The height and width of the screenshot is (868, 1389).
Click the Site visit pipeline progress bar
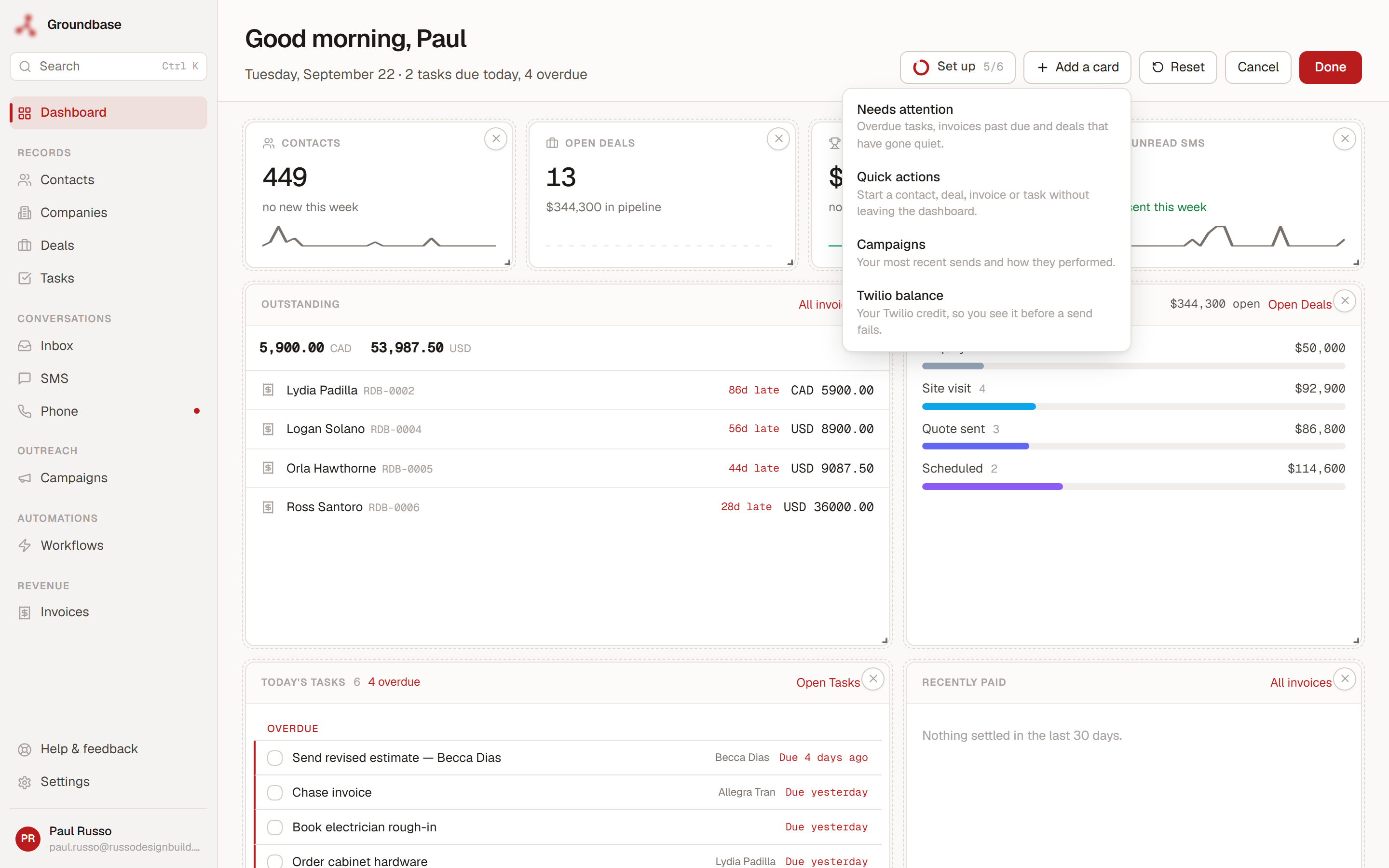pos(1133,407)
